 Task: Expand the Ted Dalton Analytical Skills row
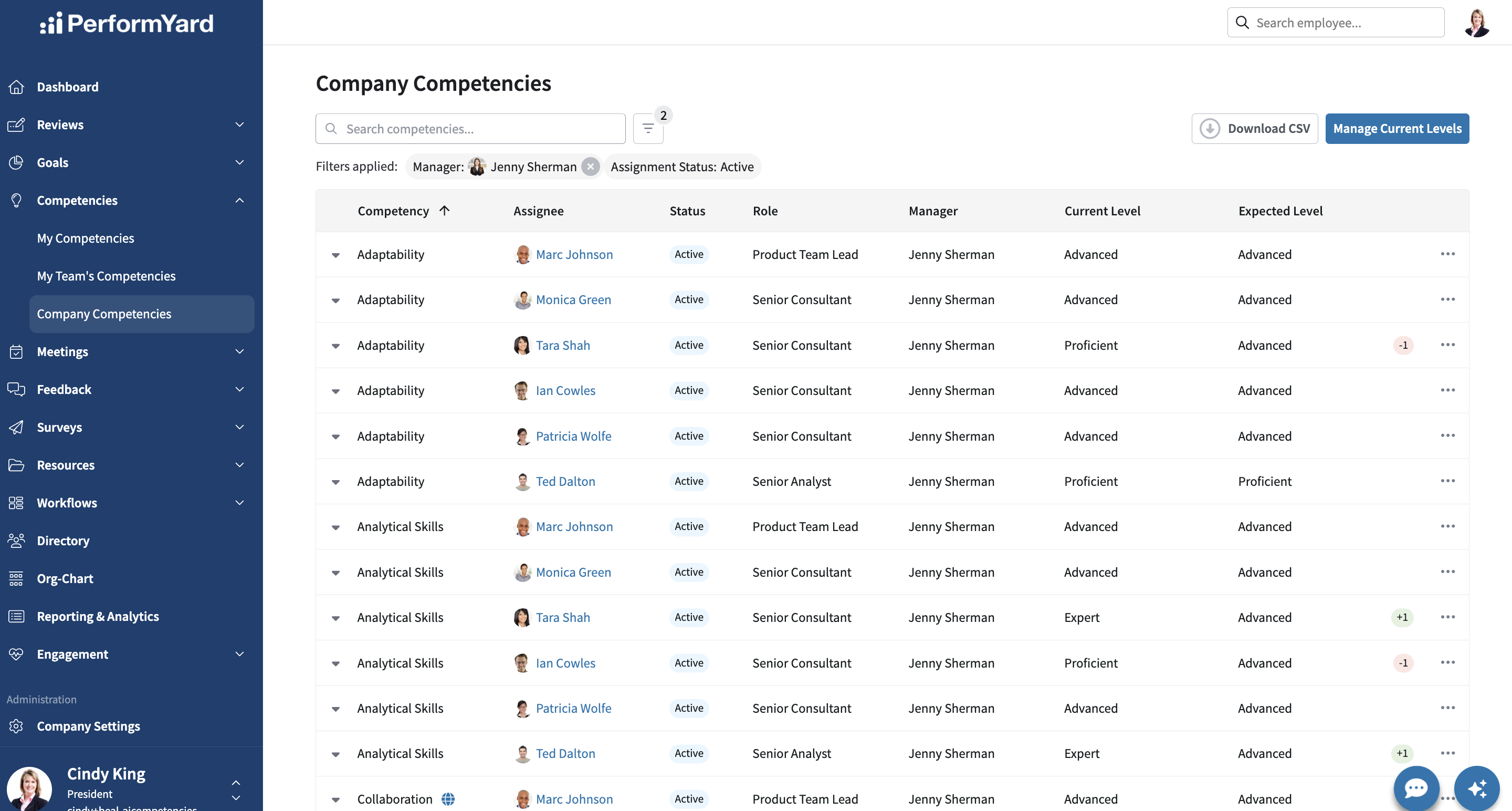336,754
